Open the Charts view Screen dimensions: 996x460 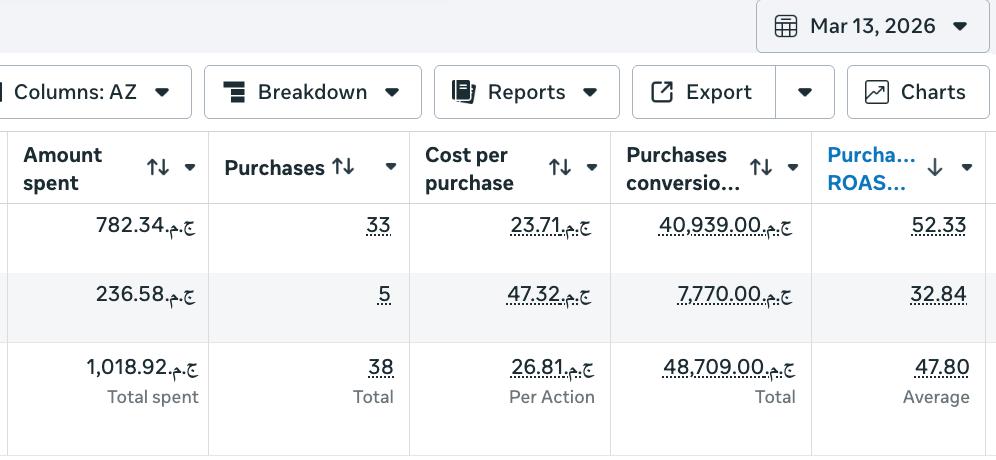tap(918, 92)
